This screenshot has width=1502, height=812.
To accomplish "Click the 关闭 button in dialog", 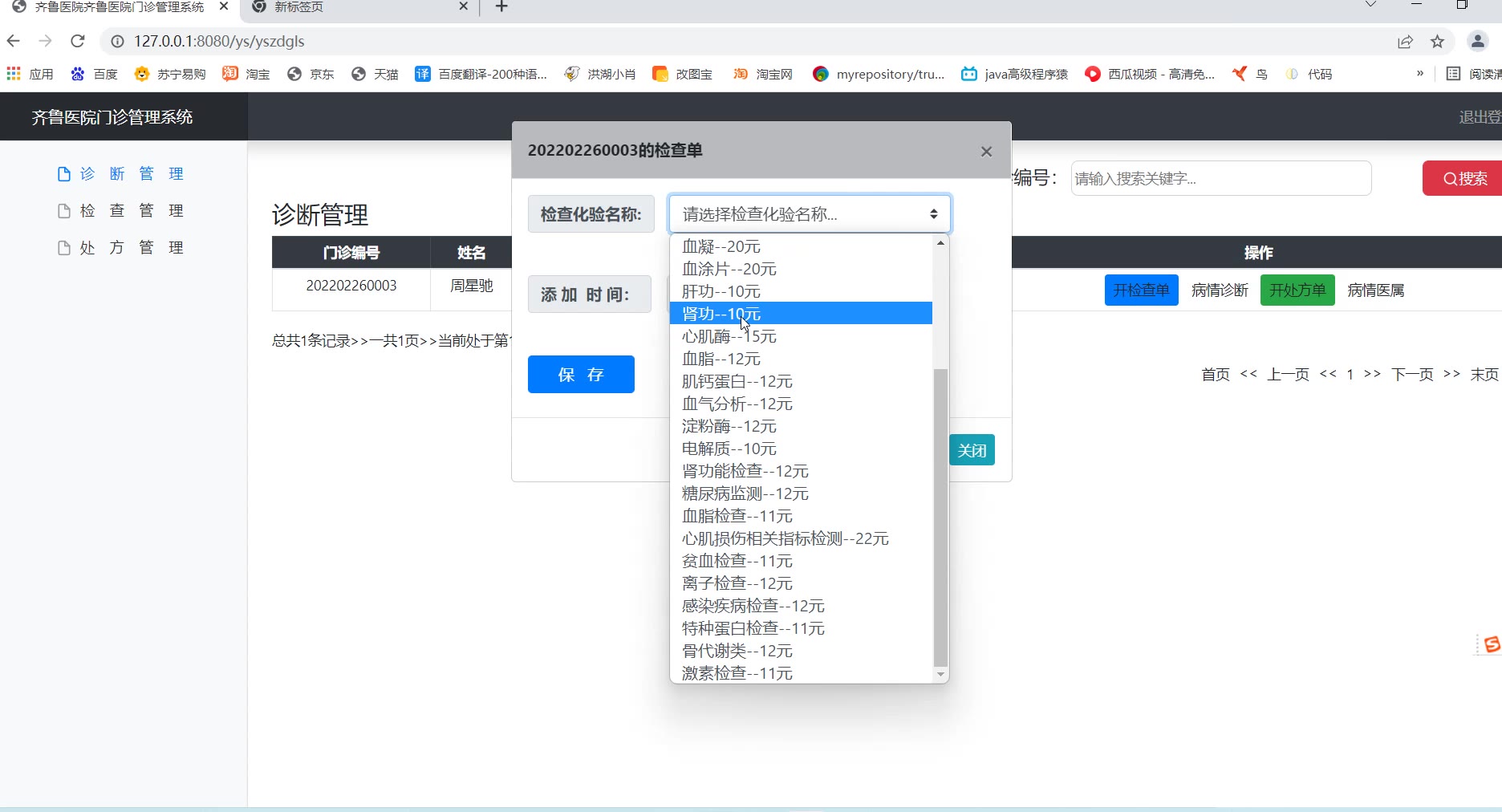I will tap(972, 450).
